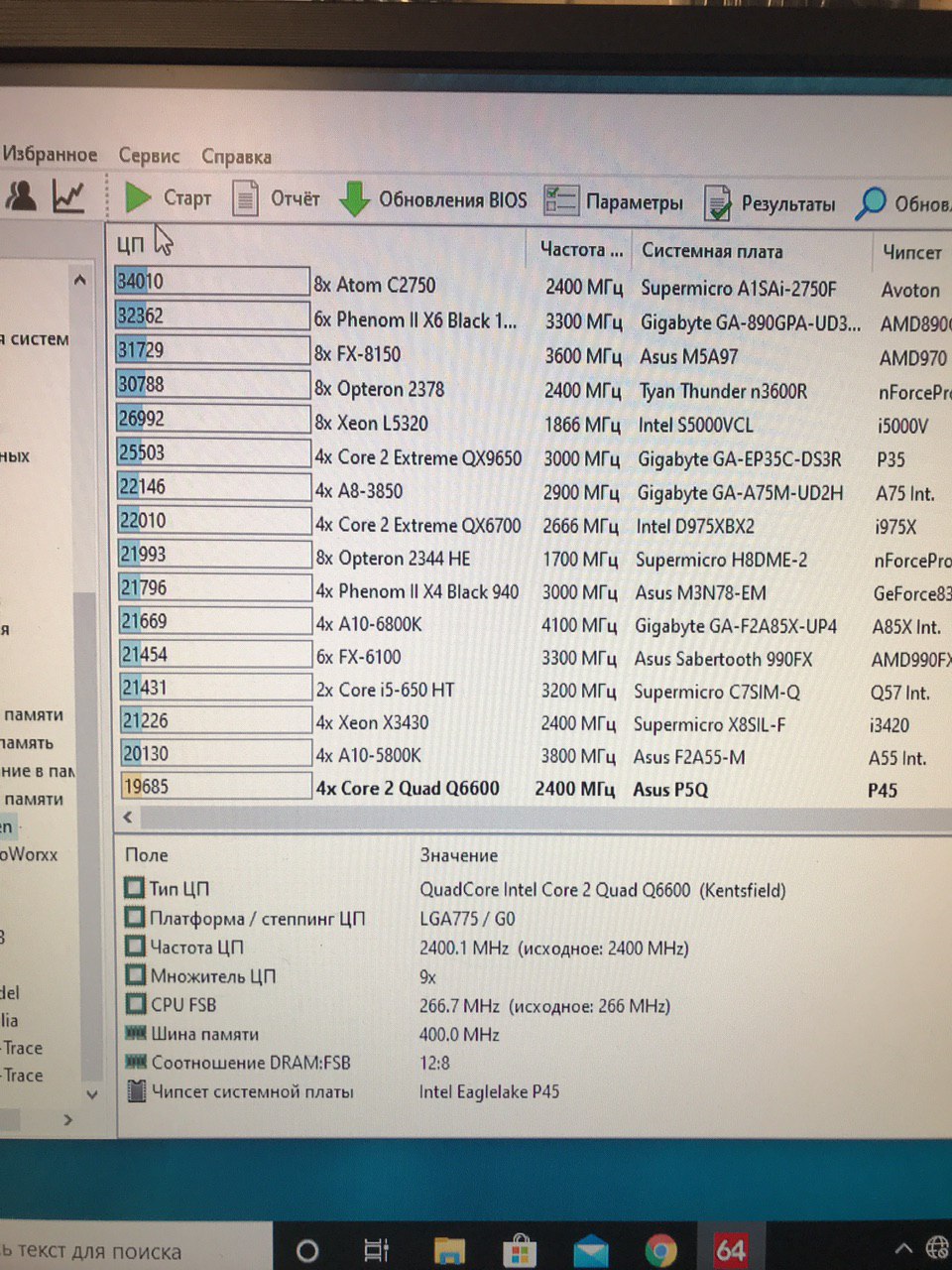This screenshot has width=952, height=1270.
Task: Click Обновления BIOS label
Action: [x=452, y=199]
